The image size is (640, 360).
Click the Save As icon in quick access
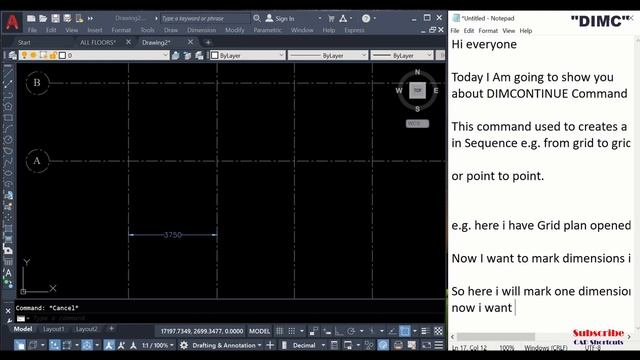(67, 18)
